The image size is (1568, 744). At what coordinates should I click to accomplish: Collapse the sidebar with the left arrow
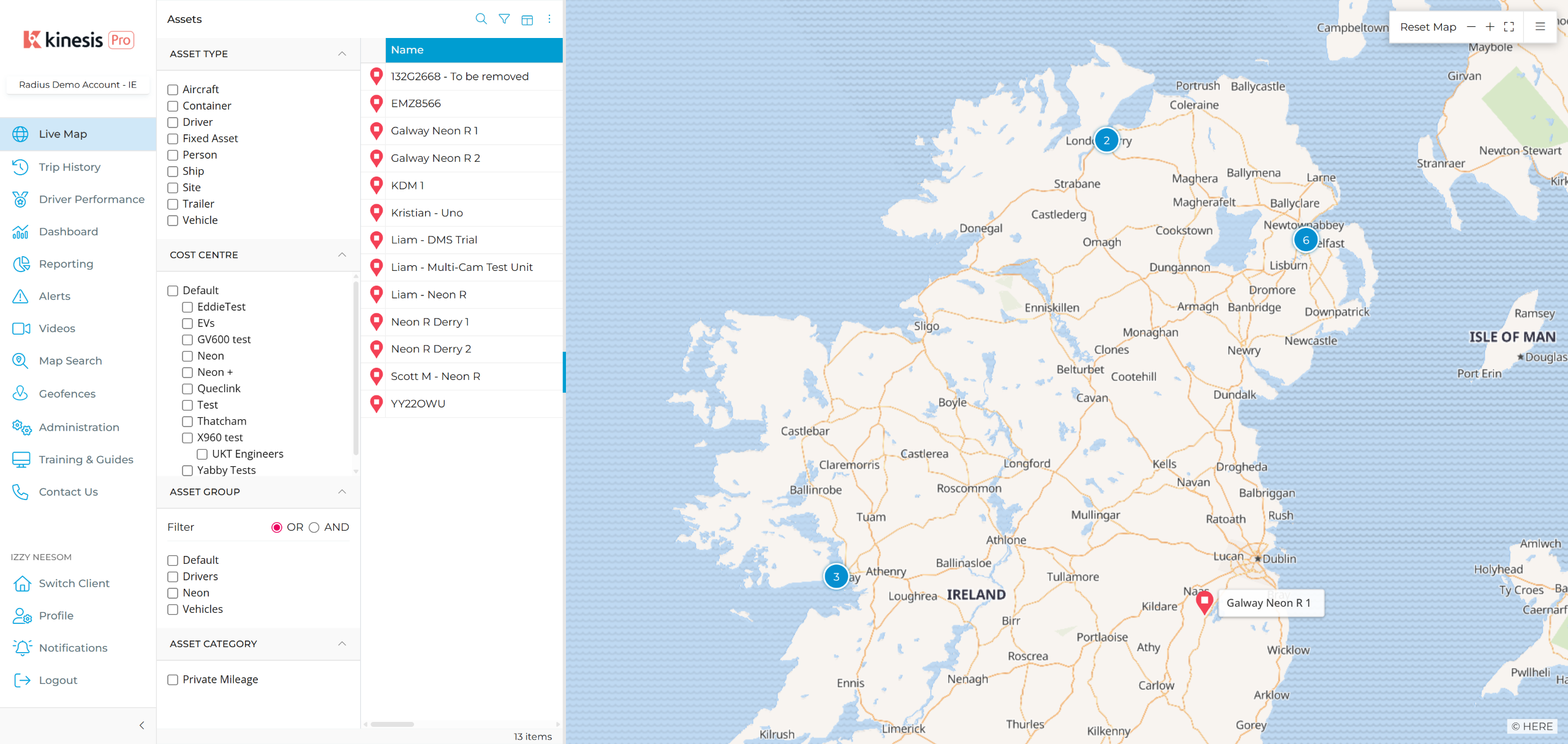click(x=141, y=726)
